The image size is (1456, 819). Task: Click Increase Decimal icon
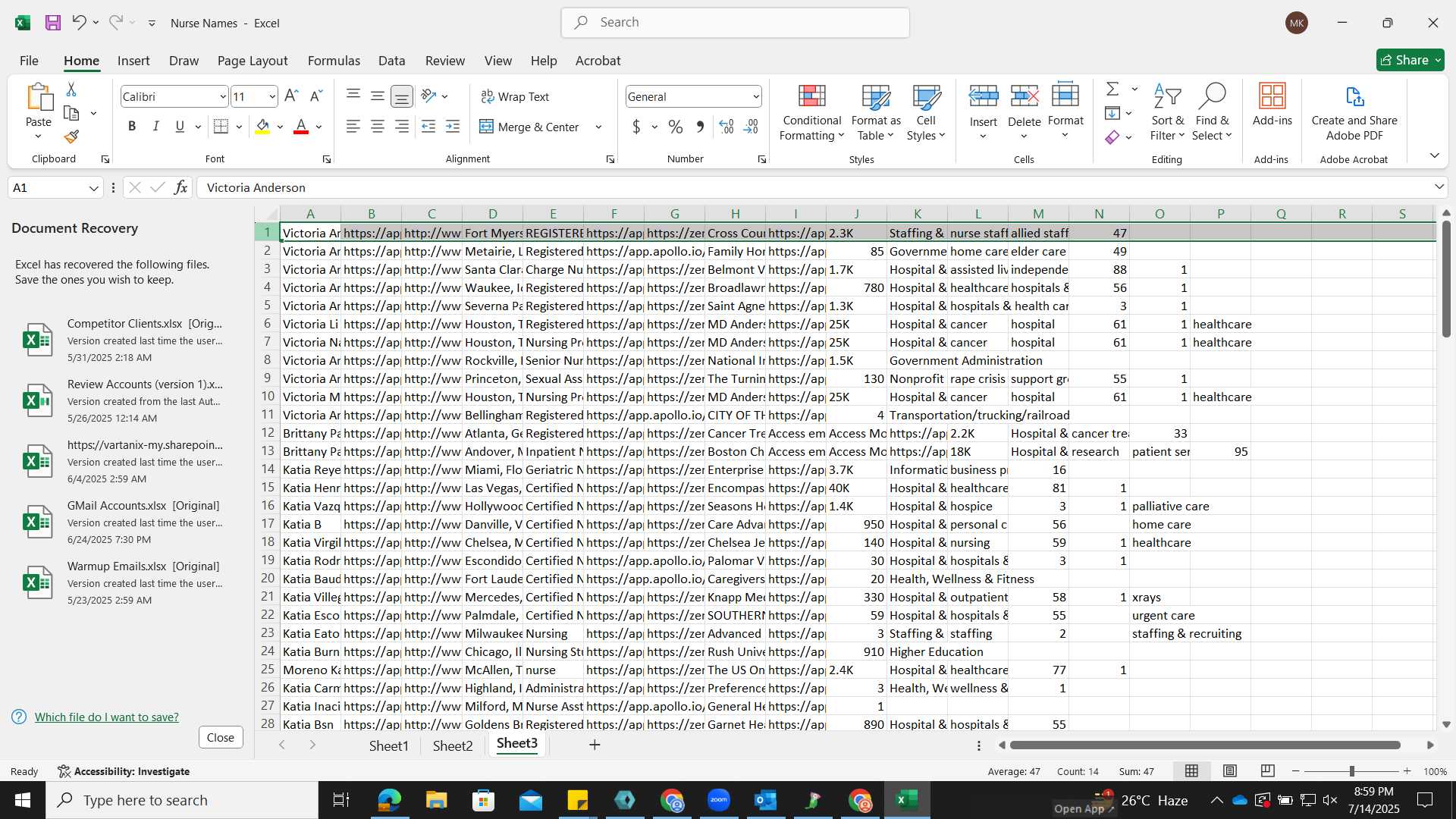(x=726, y=127)
